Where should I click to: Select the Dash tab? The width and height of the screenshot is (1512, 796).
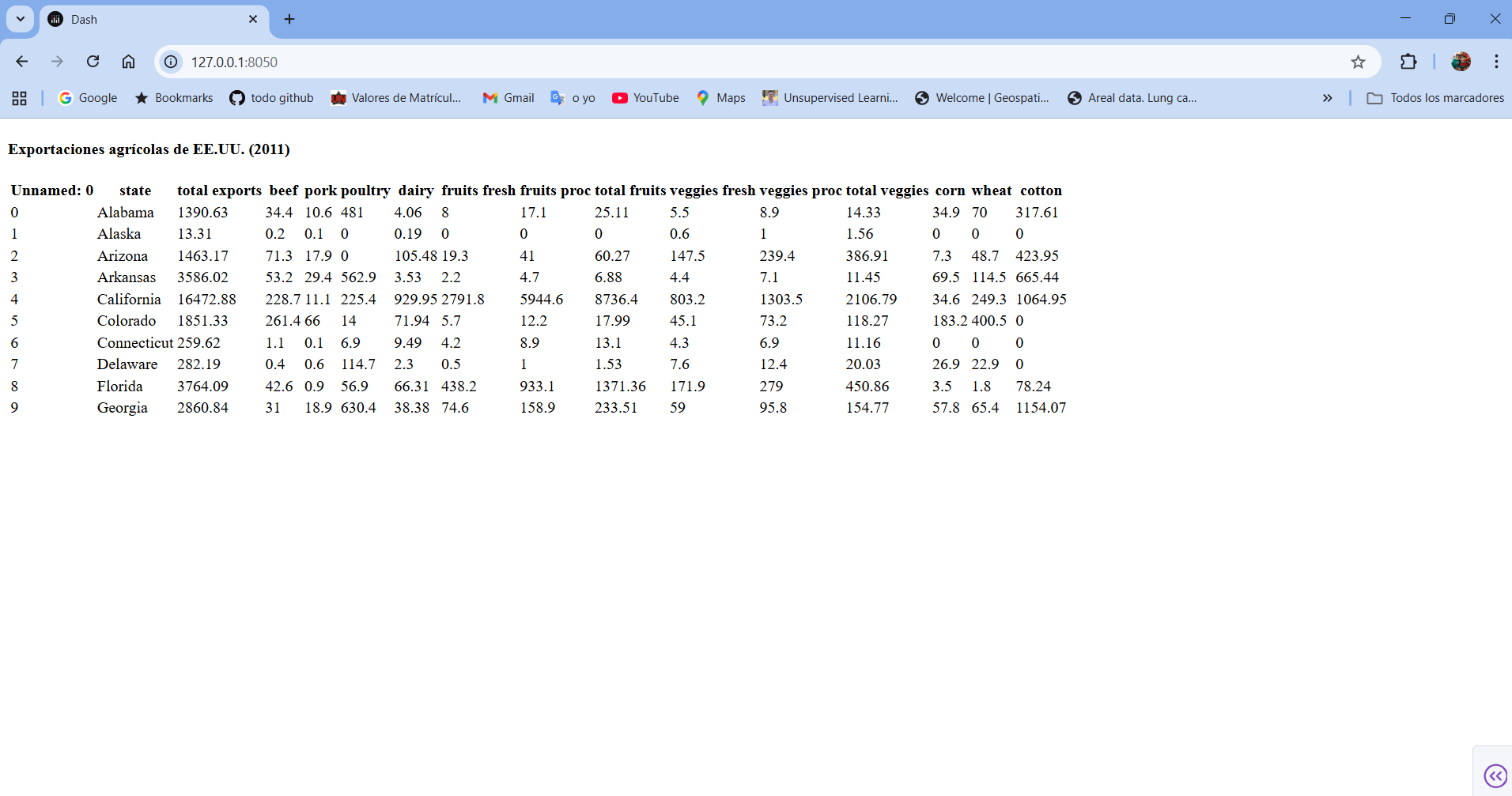coord(155,19)
